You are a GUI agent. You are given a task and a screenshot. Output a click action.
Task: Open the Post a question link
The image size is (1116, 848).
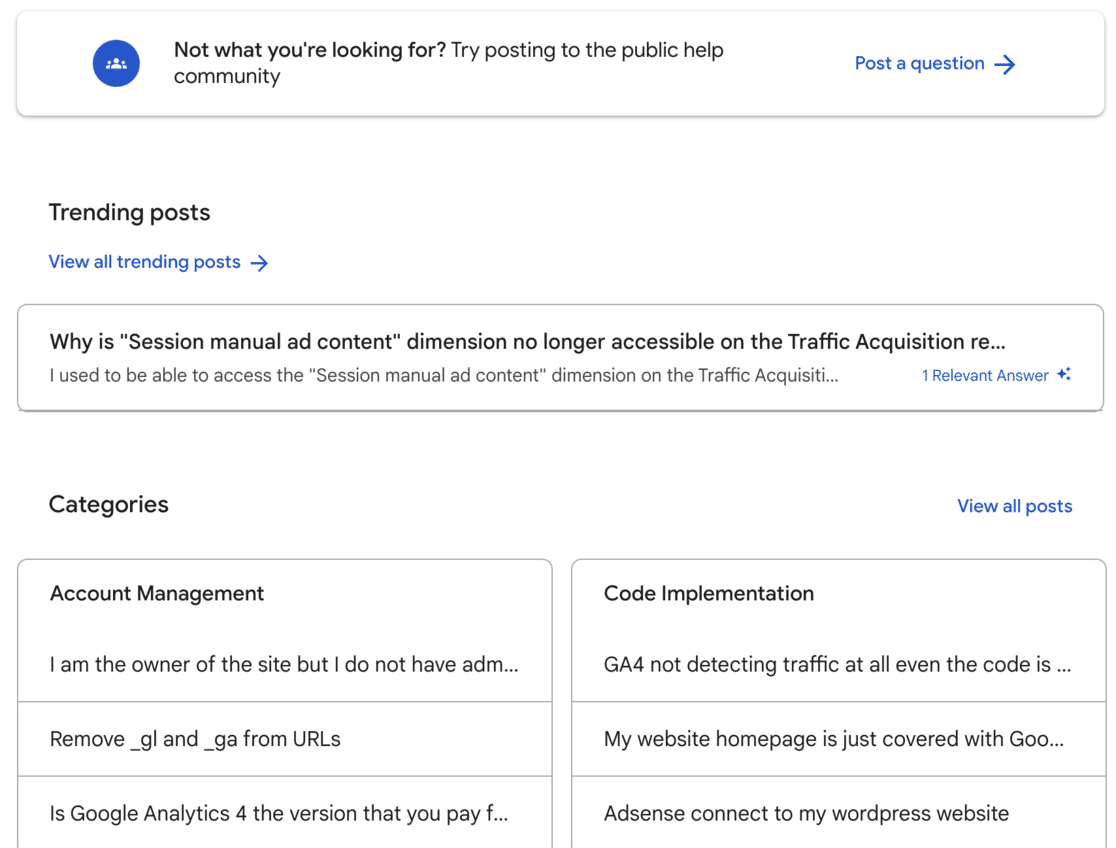[x=919, y=64]
